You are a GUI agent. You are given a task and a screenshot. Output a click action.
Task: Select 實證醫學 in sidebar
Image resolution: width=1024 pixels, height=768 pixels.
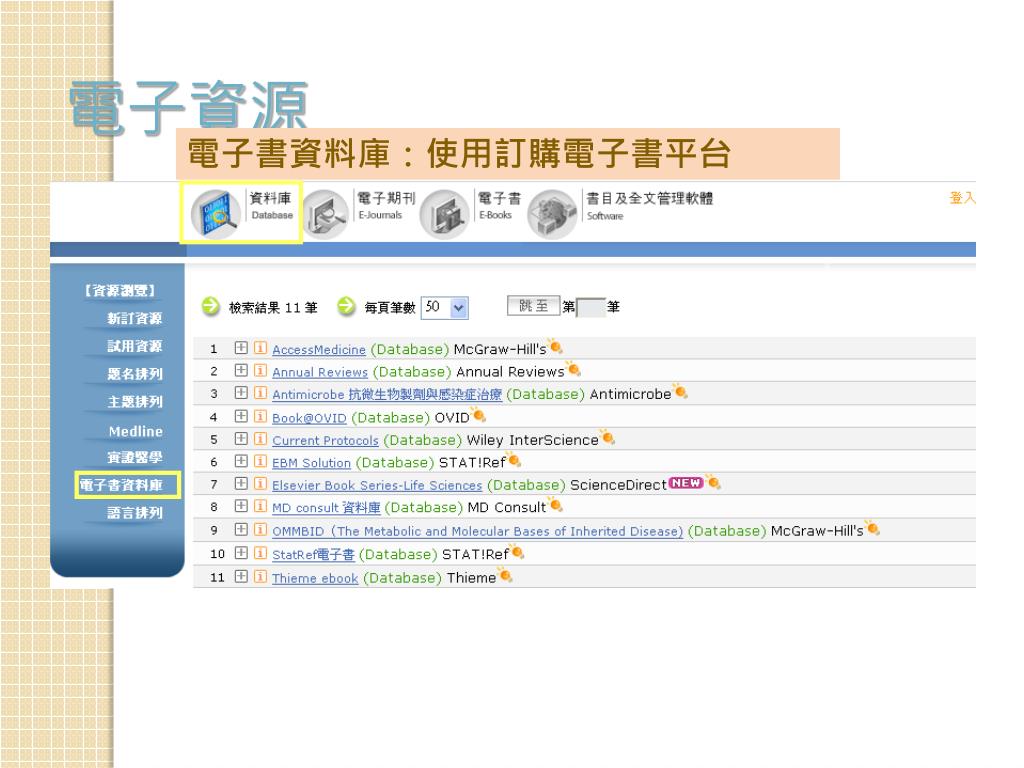134,457
